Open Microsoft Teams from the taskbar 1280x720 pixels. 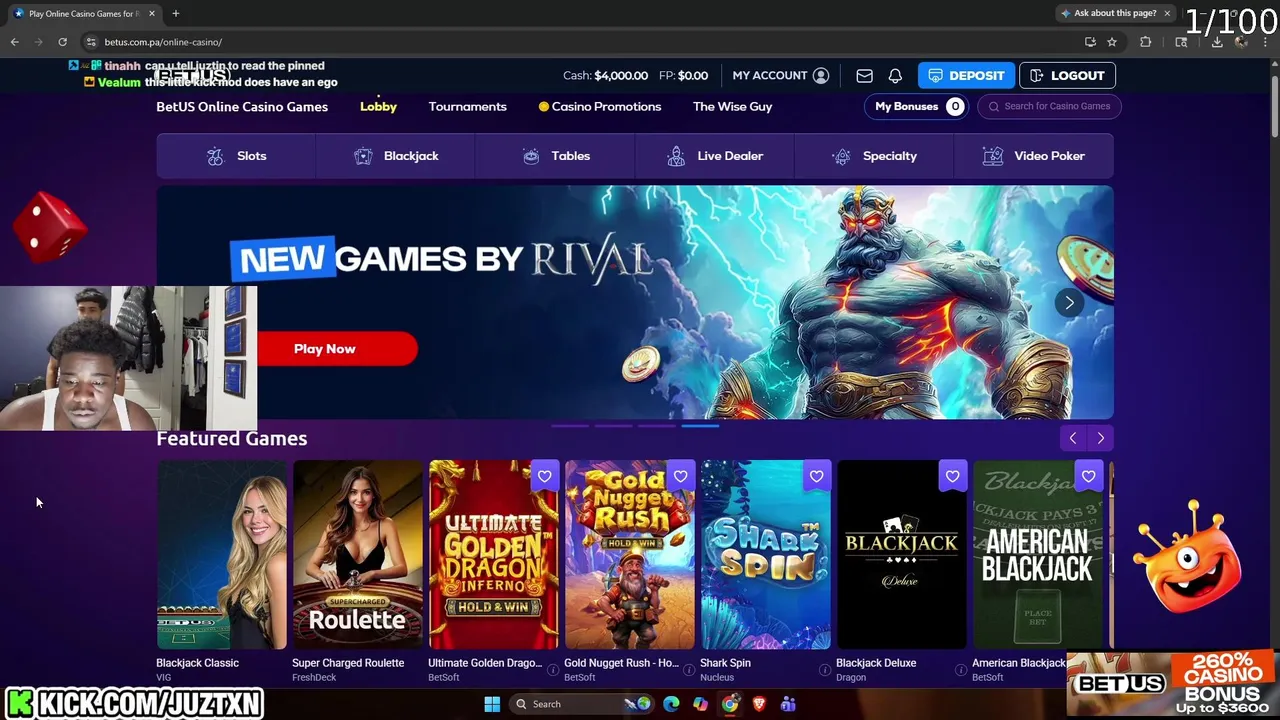[x=788, y=704]
